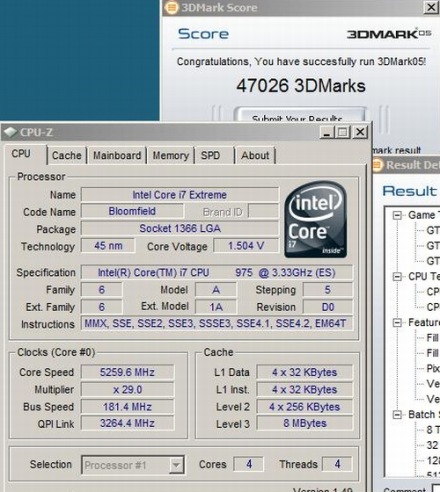
Task: Collapse the Game Tests tree node
Action: pyautogui.click(x=397, y=215)
